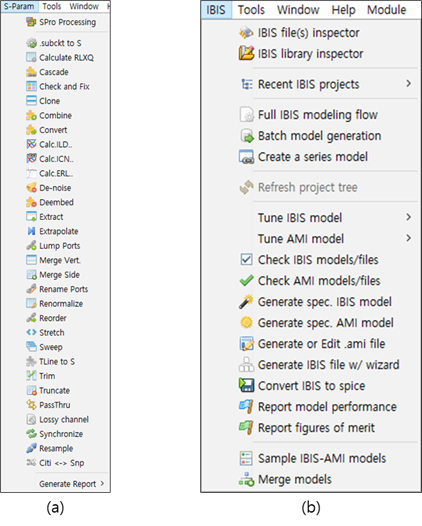Click the Resample icon
Image resolution: width=422 pixels, height=526 pixels.
click(x=31, y=448)
